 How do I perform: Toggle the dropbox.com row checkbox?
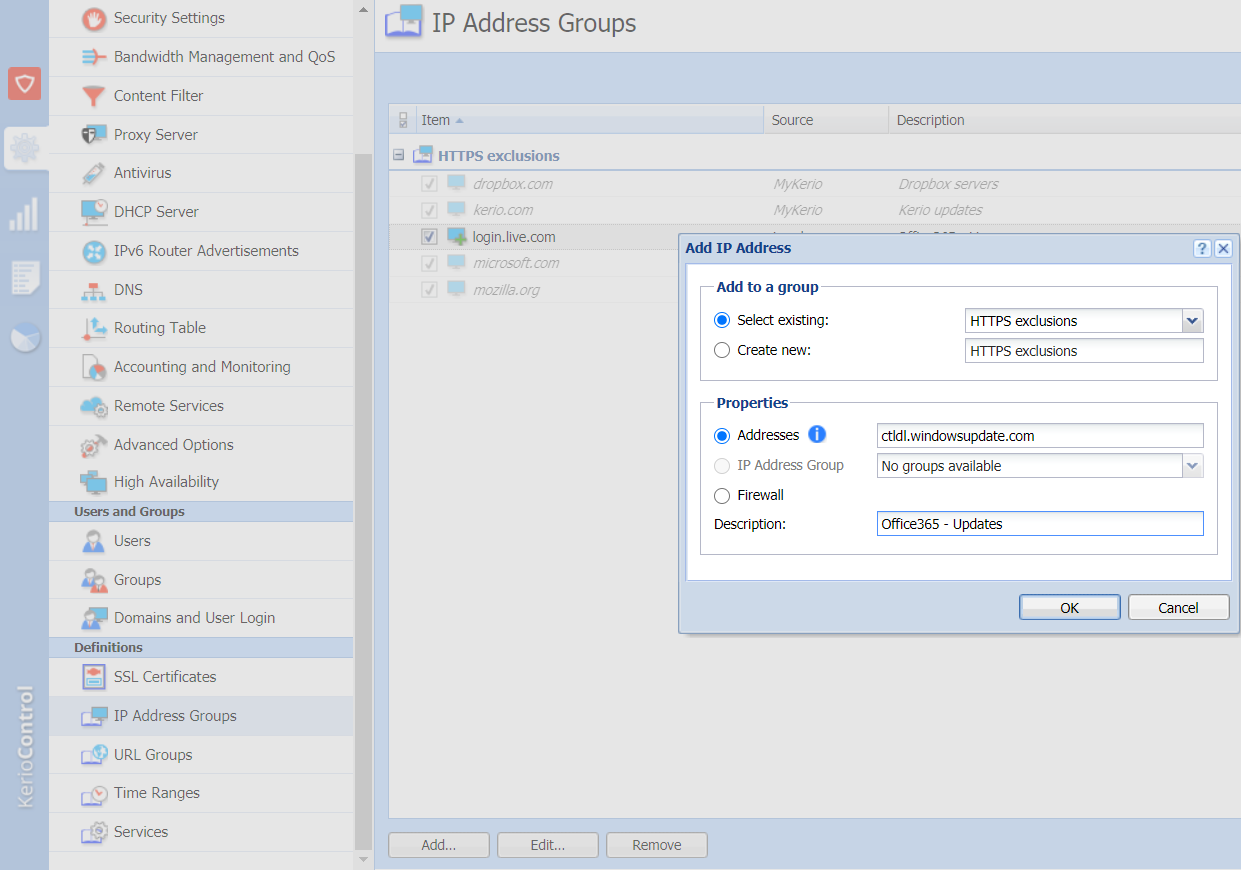click(x=429, y=184)
